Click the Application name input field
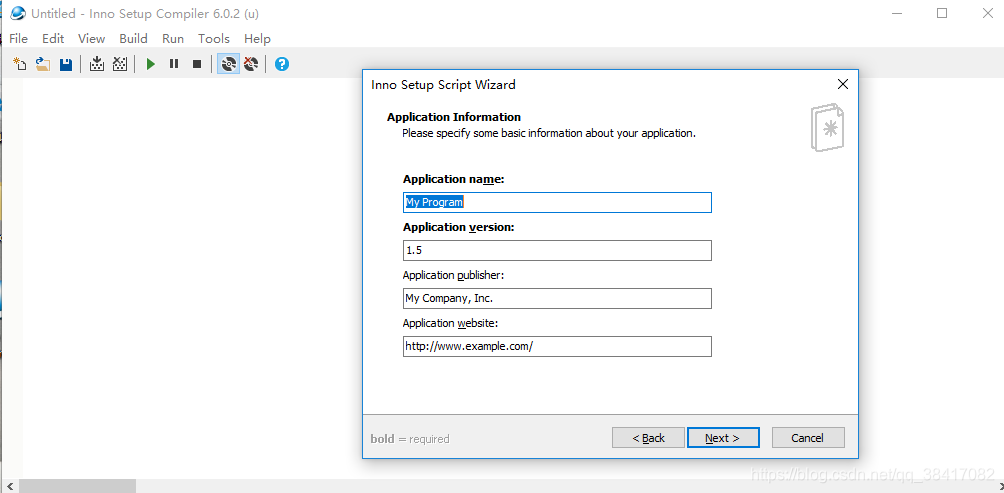 point(557,202)
